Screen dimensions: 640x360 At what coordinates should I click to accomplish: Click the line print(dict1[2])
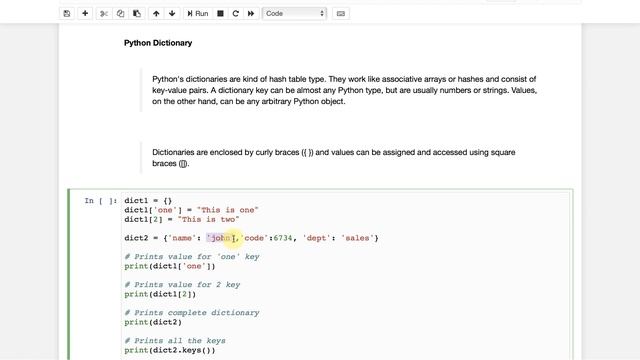pyautogui.click(x=160, y=294)
